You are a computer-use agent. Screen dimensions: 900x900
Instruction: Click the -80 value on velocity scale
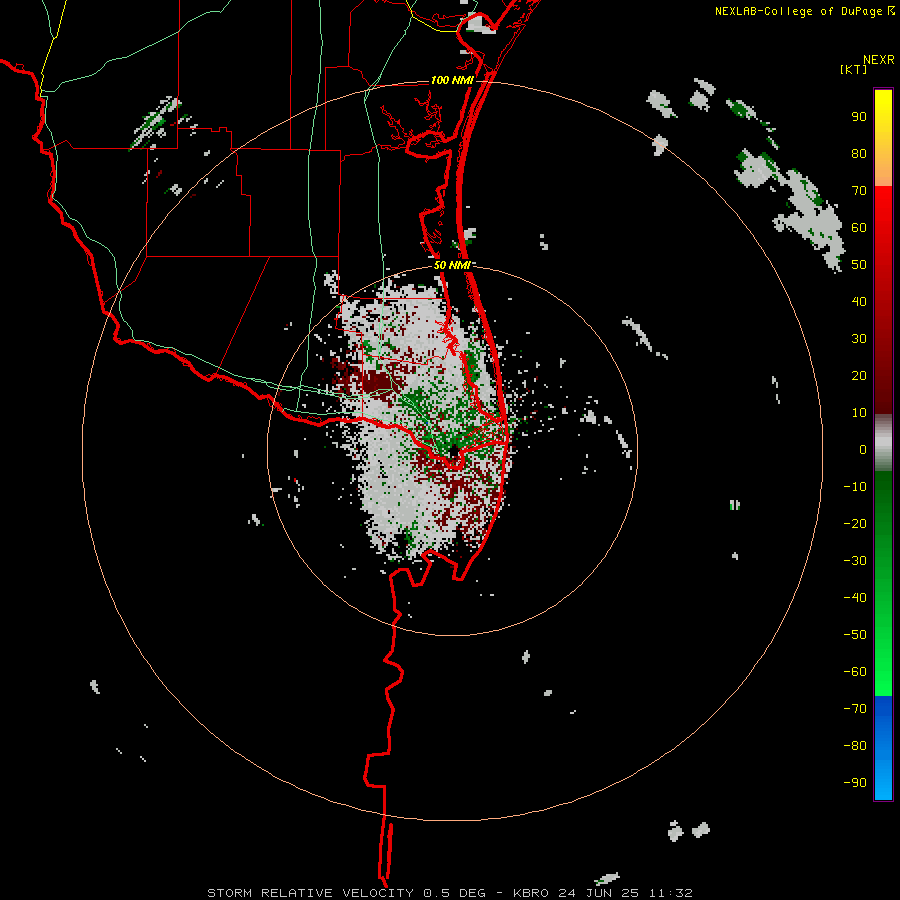click(855, 746)
